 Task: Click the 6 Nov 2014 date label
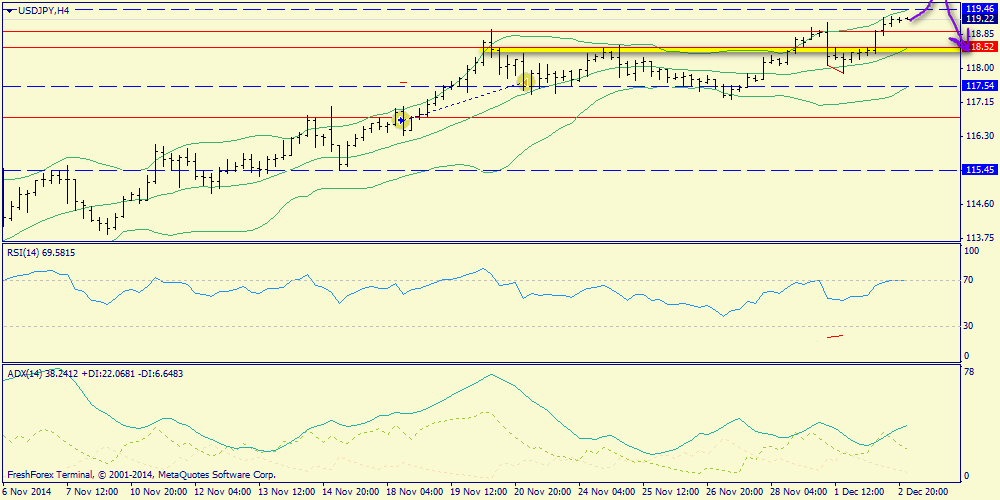point(27,491)
